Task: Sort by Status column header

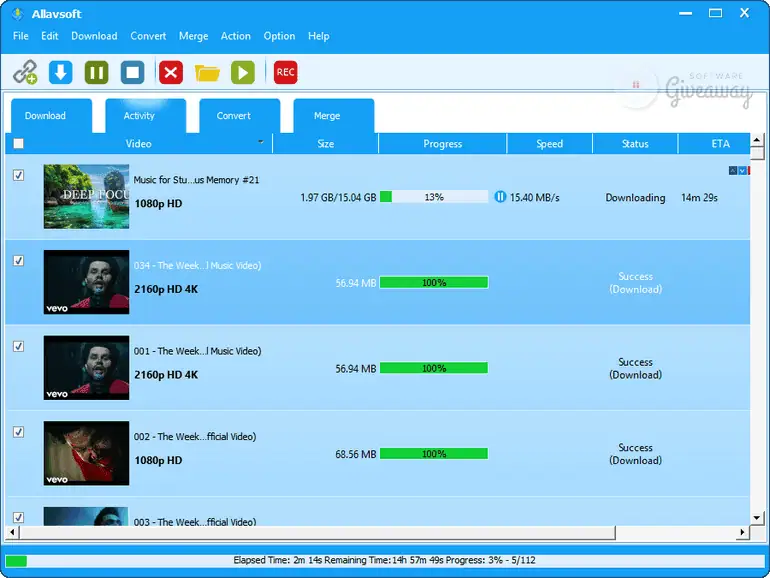Action: 635,144
